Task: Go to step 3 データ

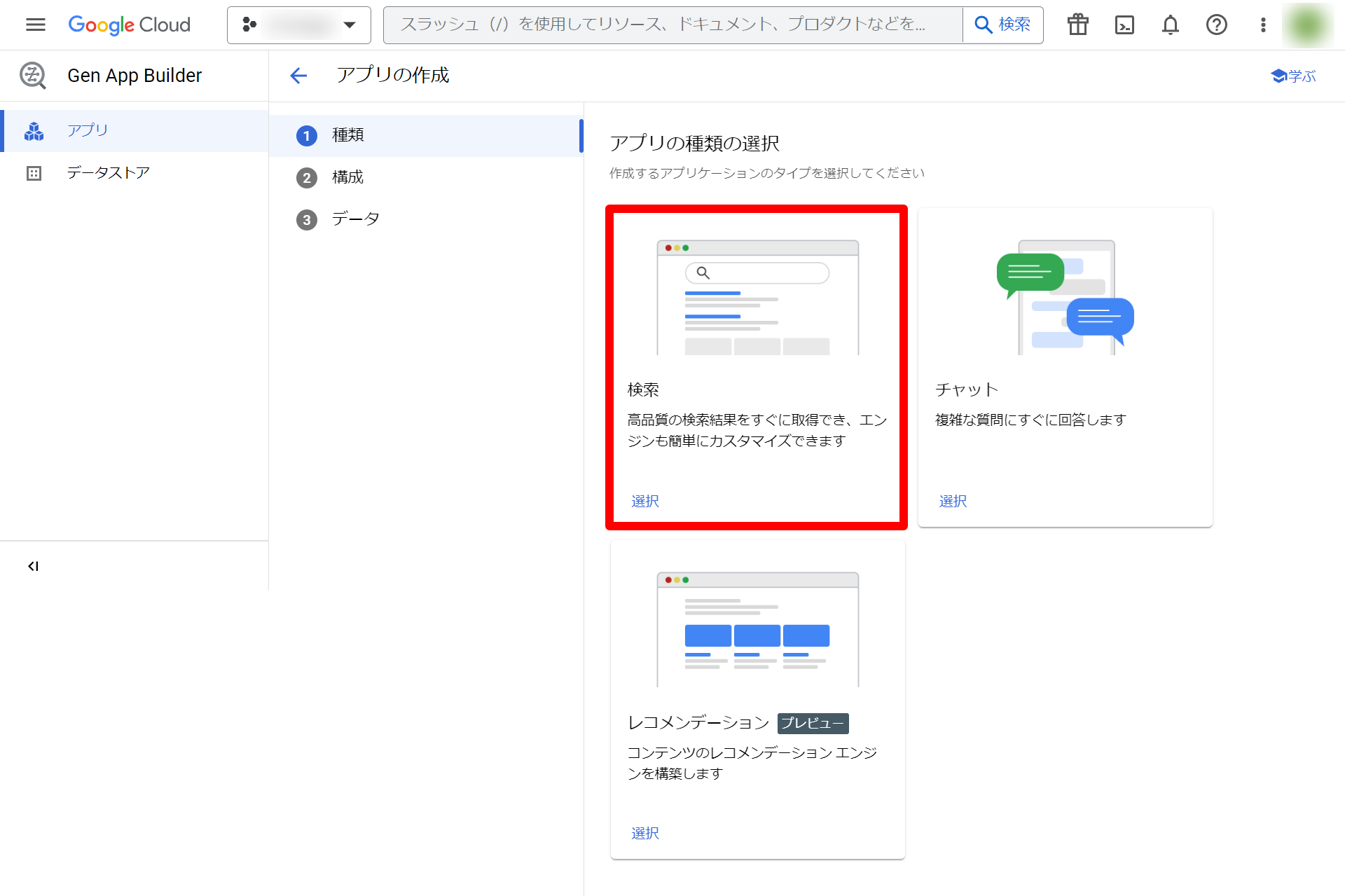Action: click(354, 219)
